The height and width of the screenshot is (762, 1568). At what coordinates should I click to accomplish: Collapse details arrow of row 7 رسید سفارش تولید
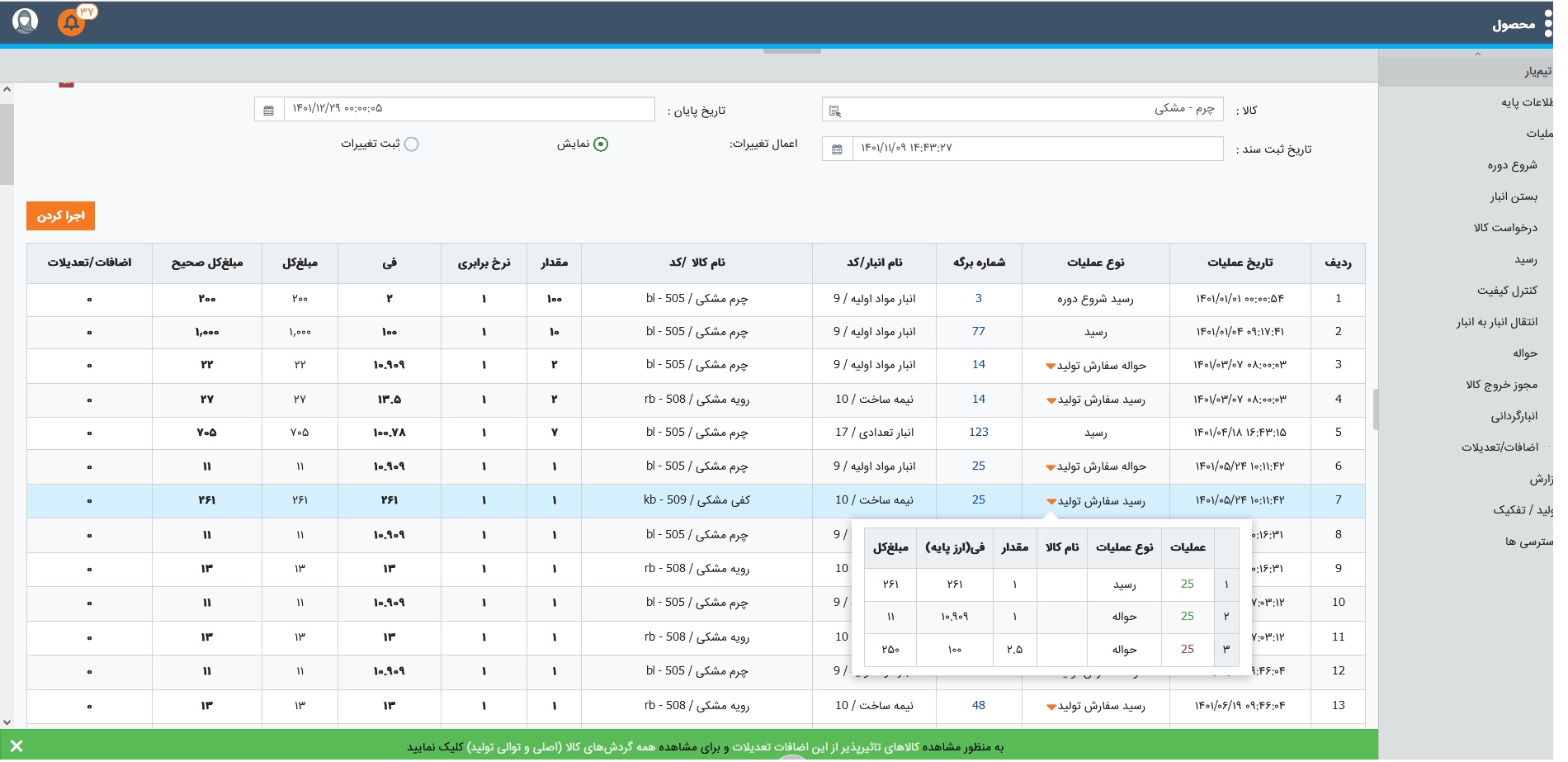(x=1051, y=502)
